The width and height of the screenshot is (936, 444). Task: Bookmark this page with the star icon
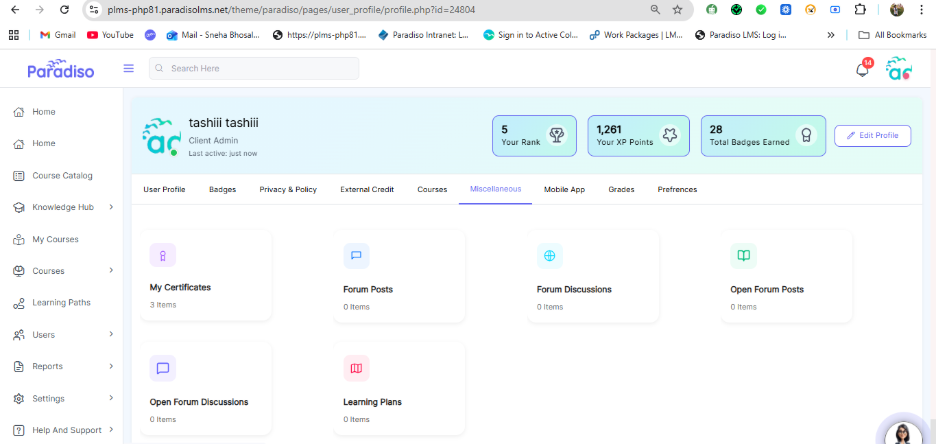(677, 9)
